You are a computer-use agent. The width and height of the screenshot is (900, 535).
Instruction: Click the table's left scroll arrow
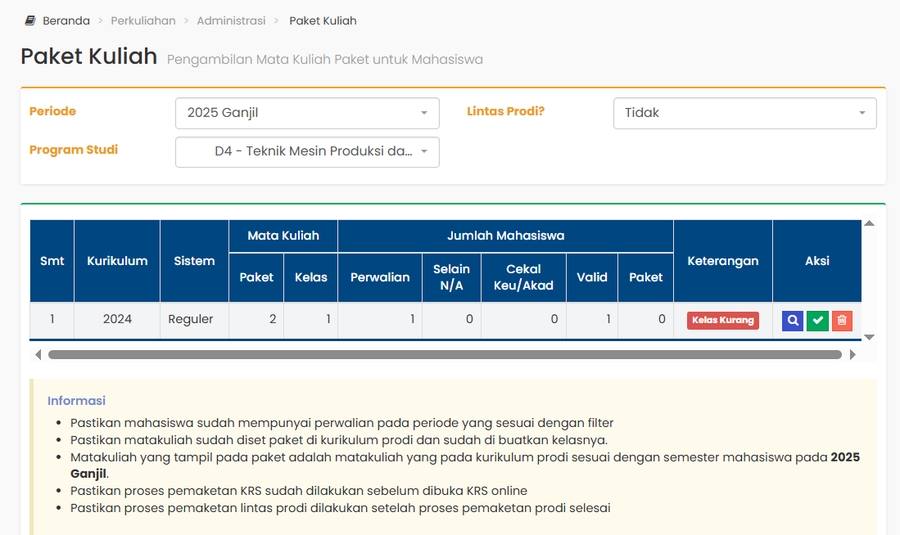(x=38, y=355)
